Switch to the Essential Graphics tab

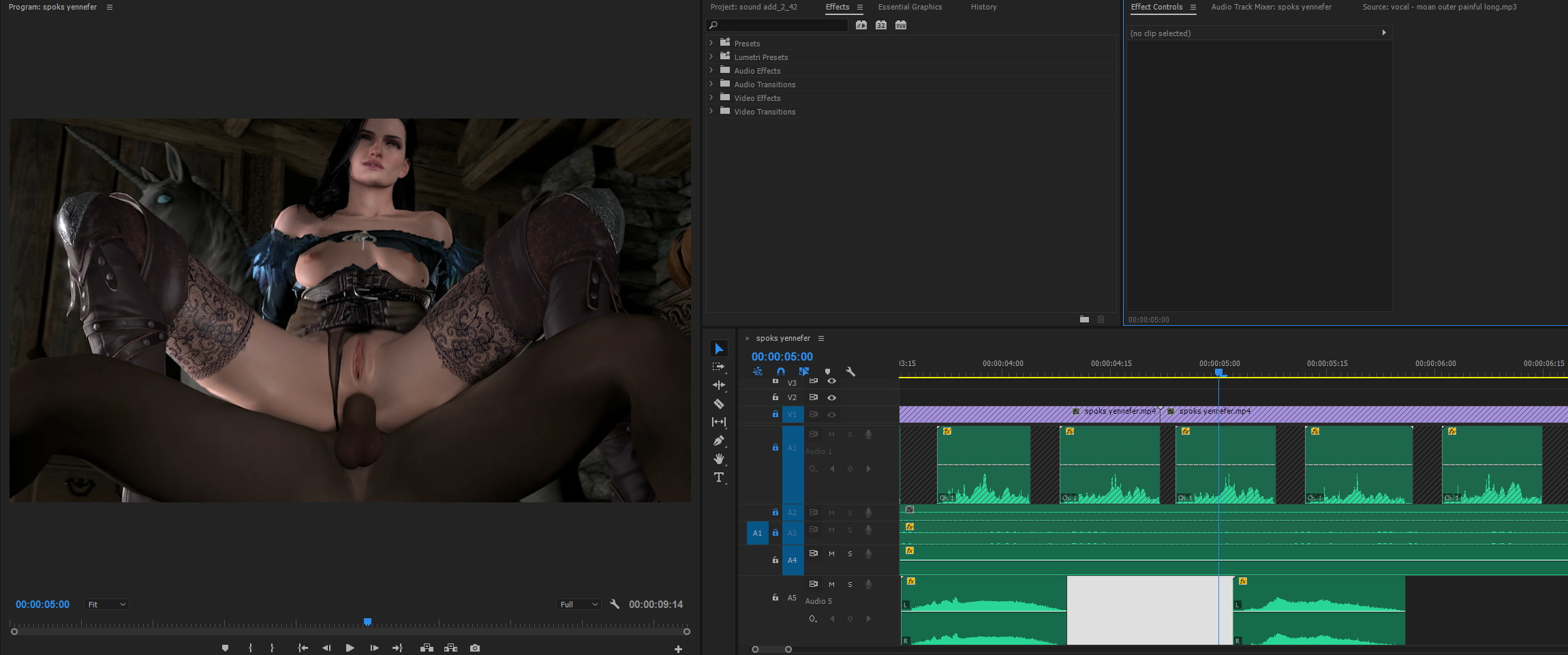coord(910,7)
